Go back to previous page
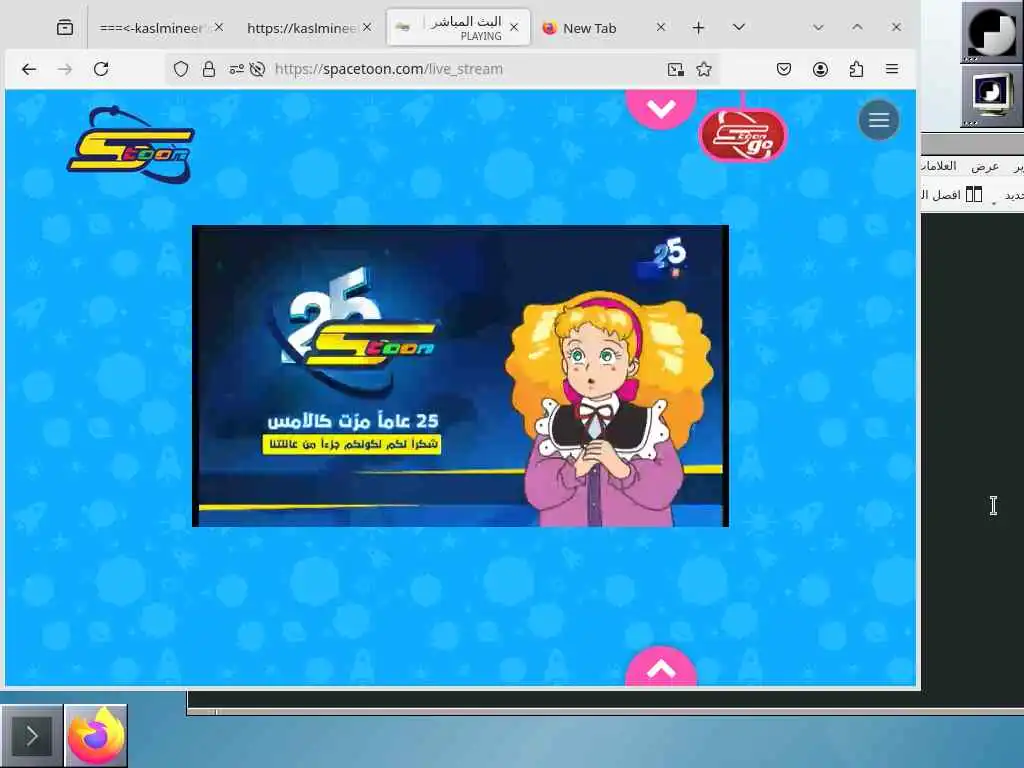Screen dimensions: 1024x768 (x=29, y=69)
